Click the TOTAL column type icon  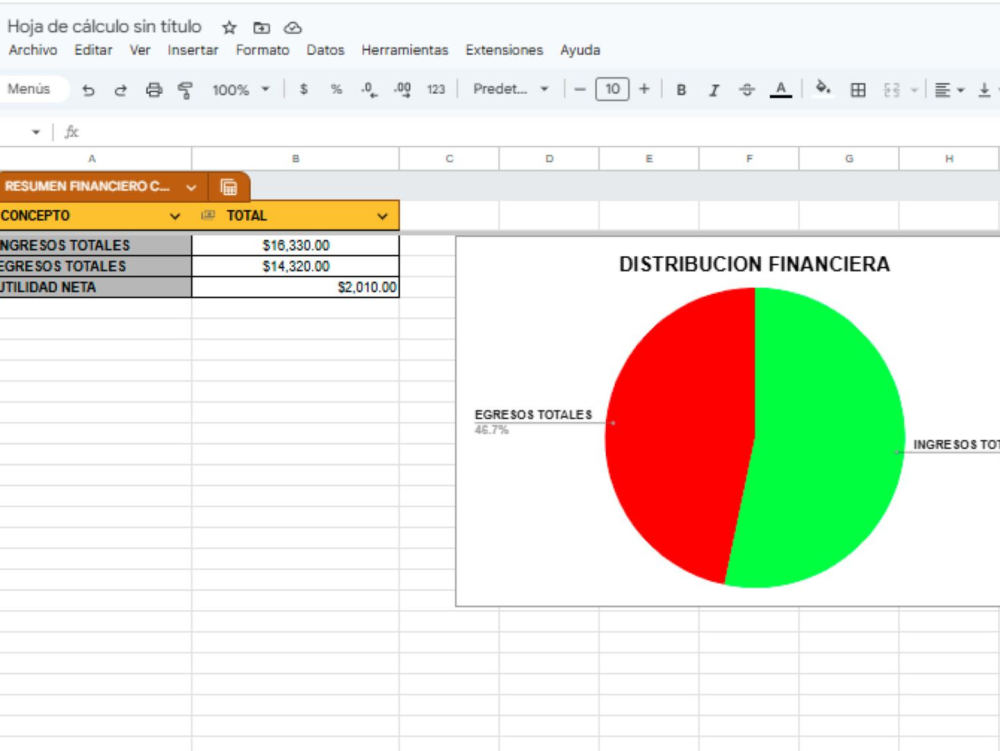(208, 215)
